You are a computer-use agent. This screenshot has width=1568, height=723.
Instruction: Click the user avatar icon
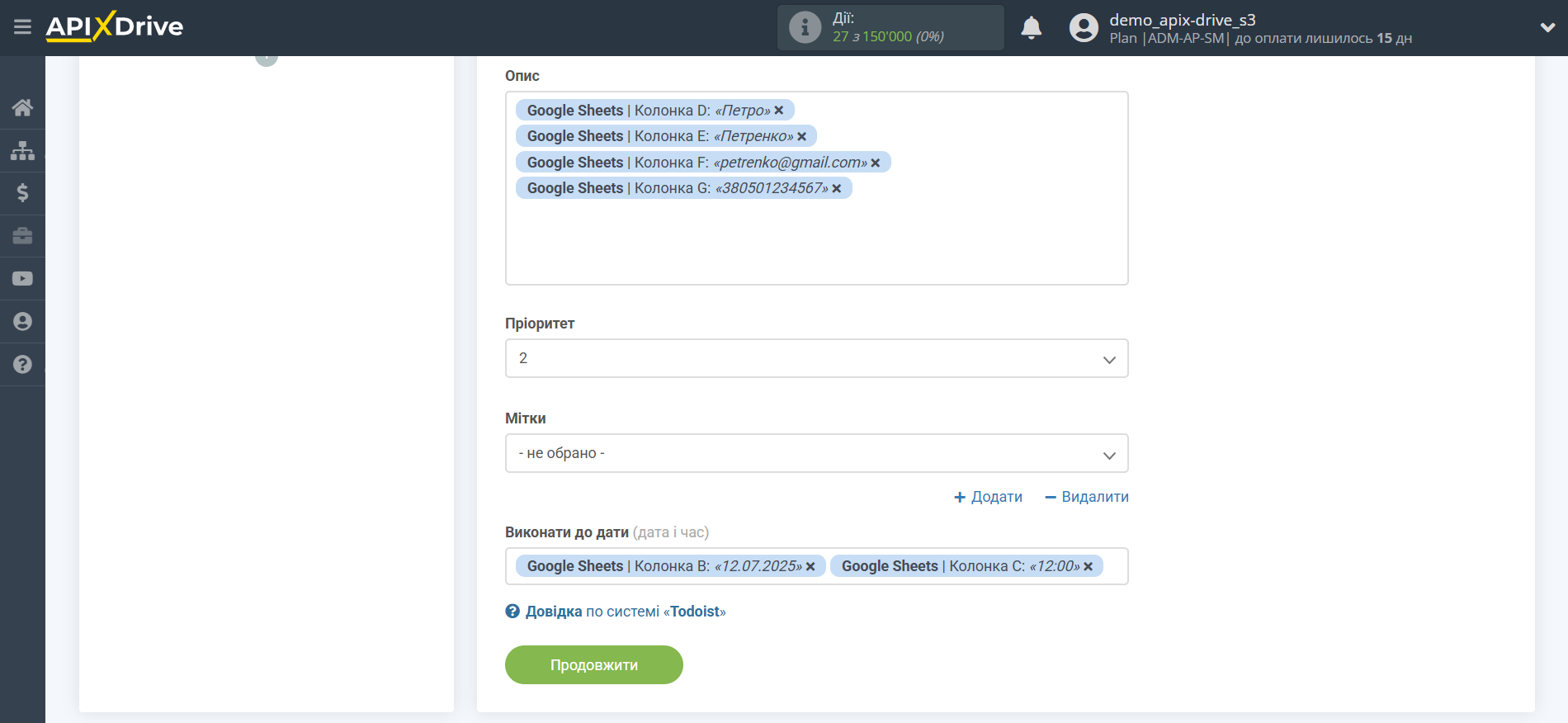click(1084, 27)
